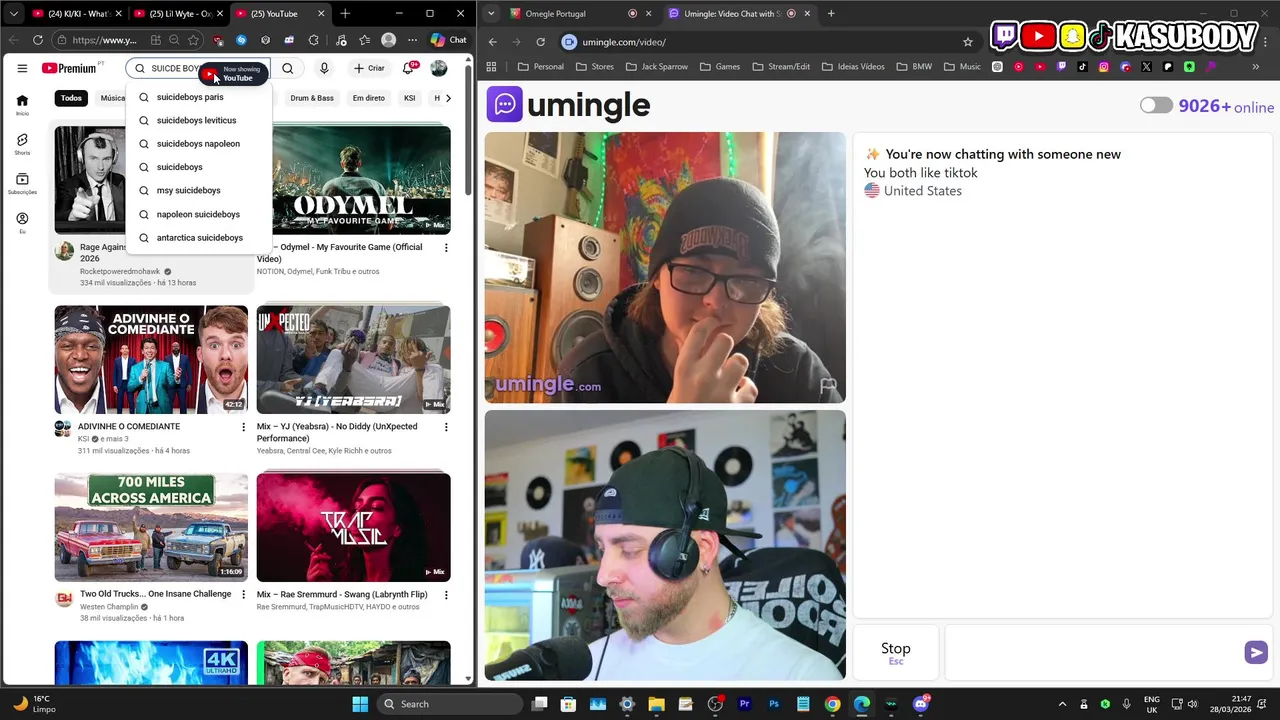
Task: Click YouTube search magnifier button
Action: (x=288, y=68)
